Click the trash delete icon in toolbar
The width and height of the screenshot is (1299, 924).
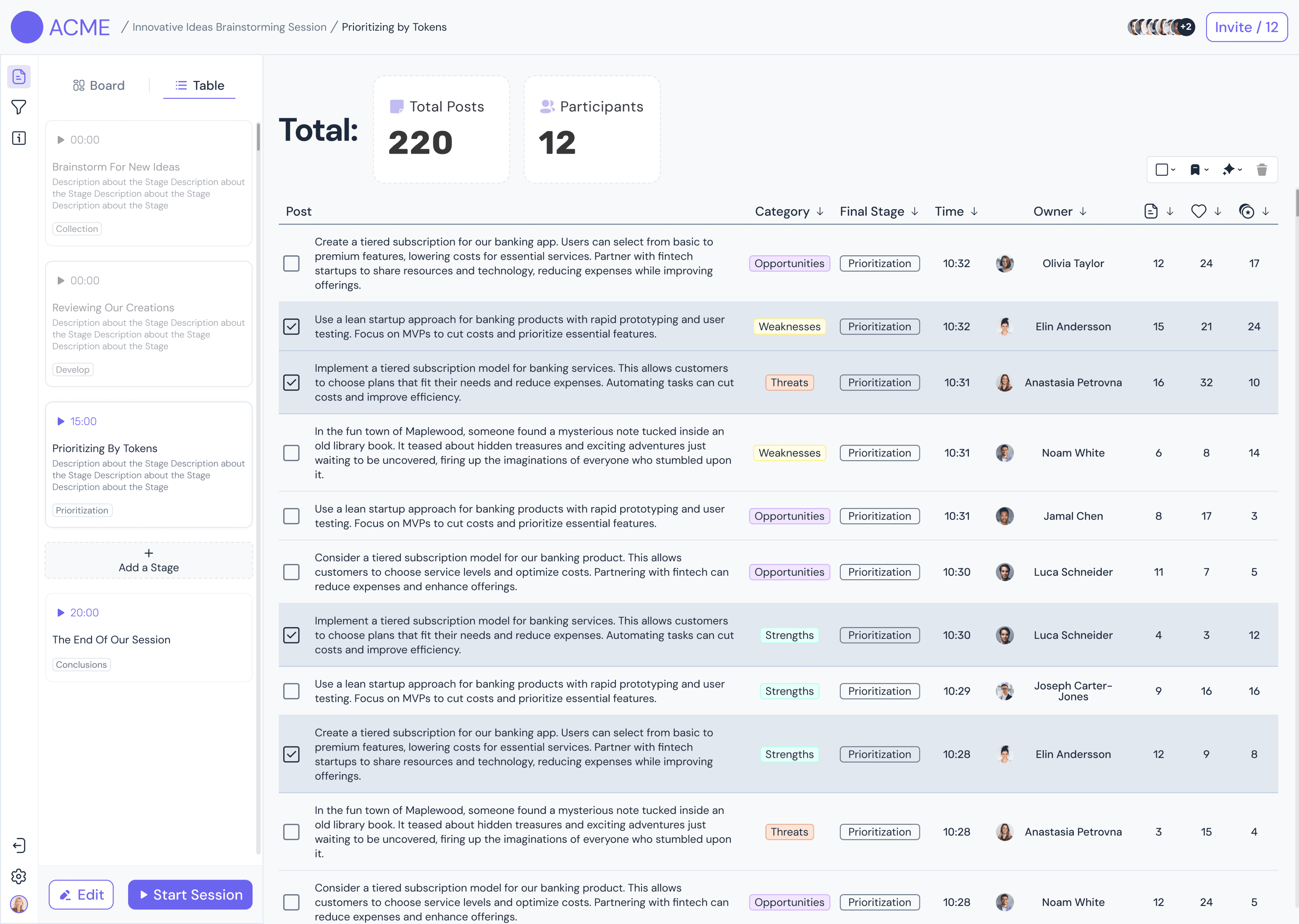pyautogui.click(x=1262, y=170)
